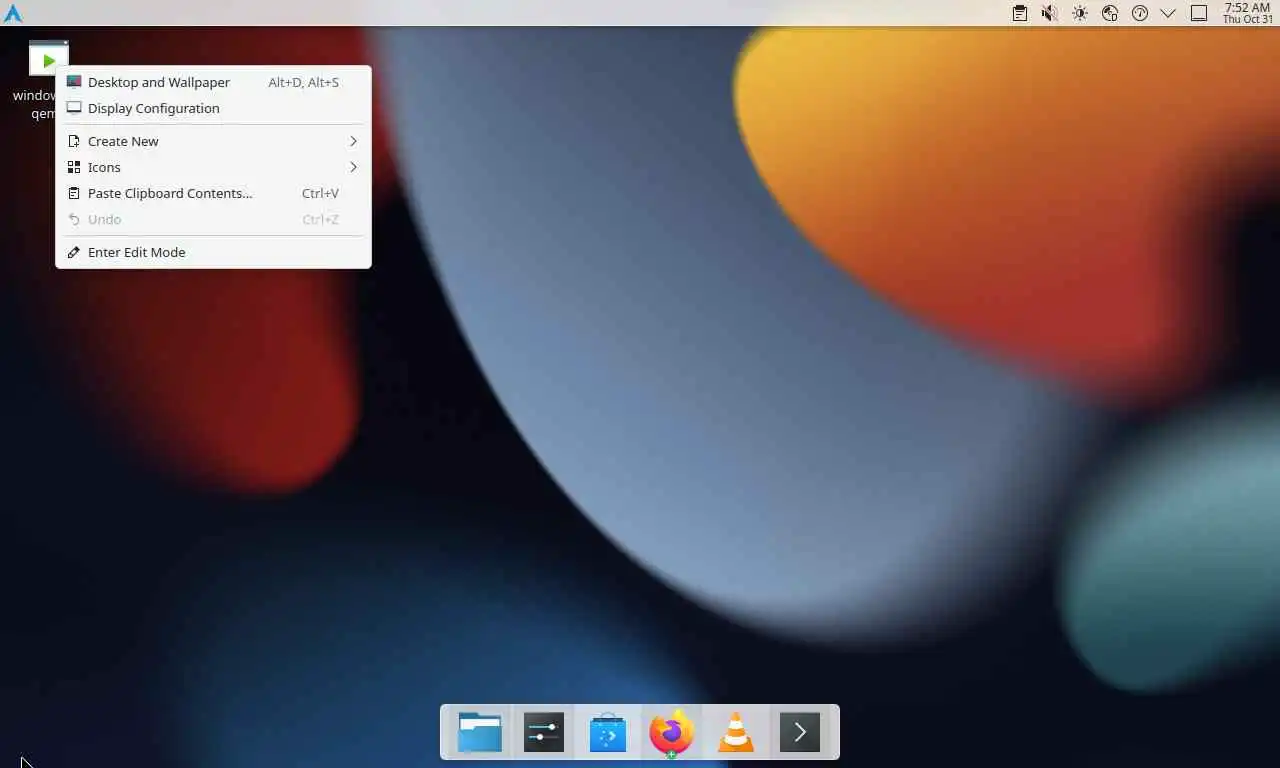Select Create New in context menu

click(213, 141)
